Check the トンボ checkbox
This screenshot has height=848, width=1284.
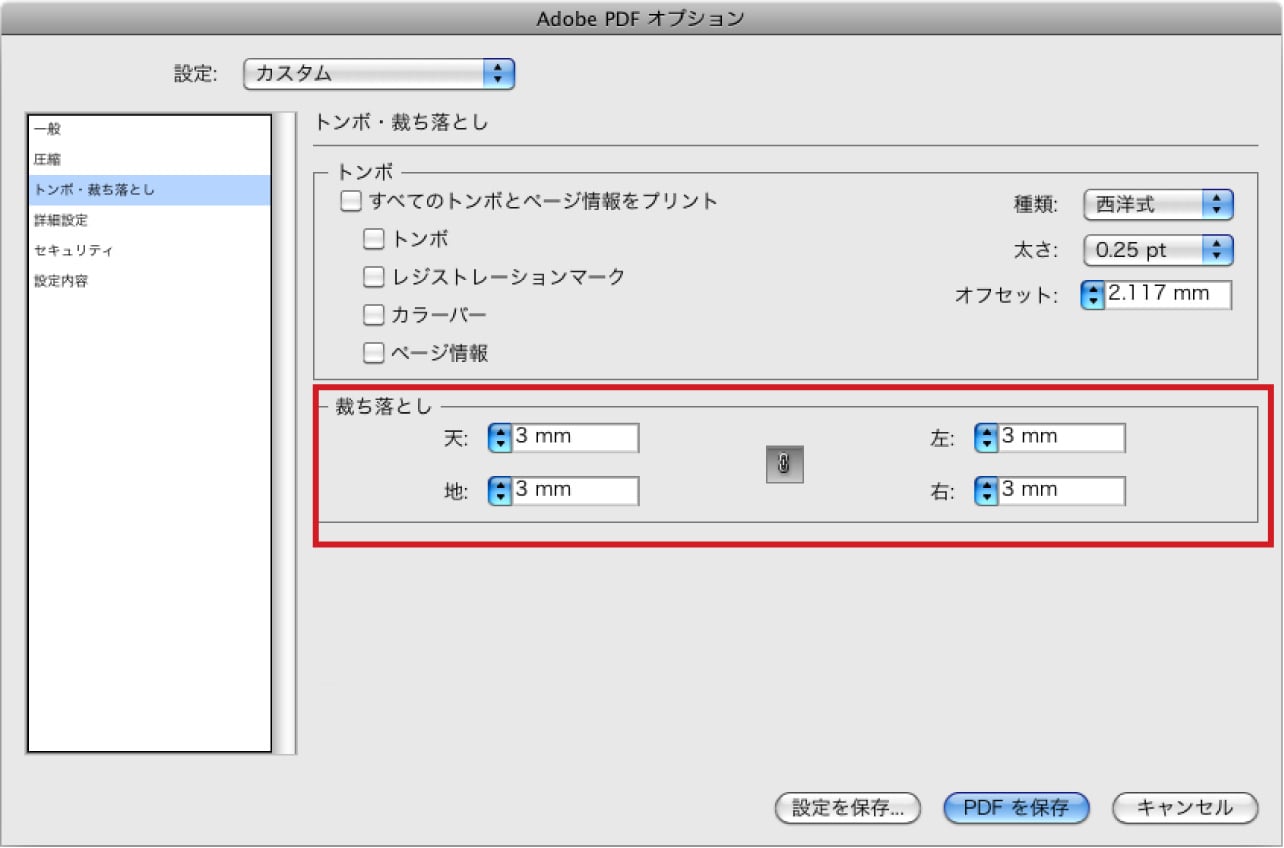(373, 238)
